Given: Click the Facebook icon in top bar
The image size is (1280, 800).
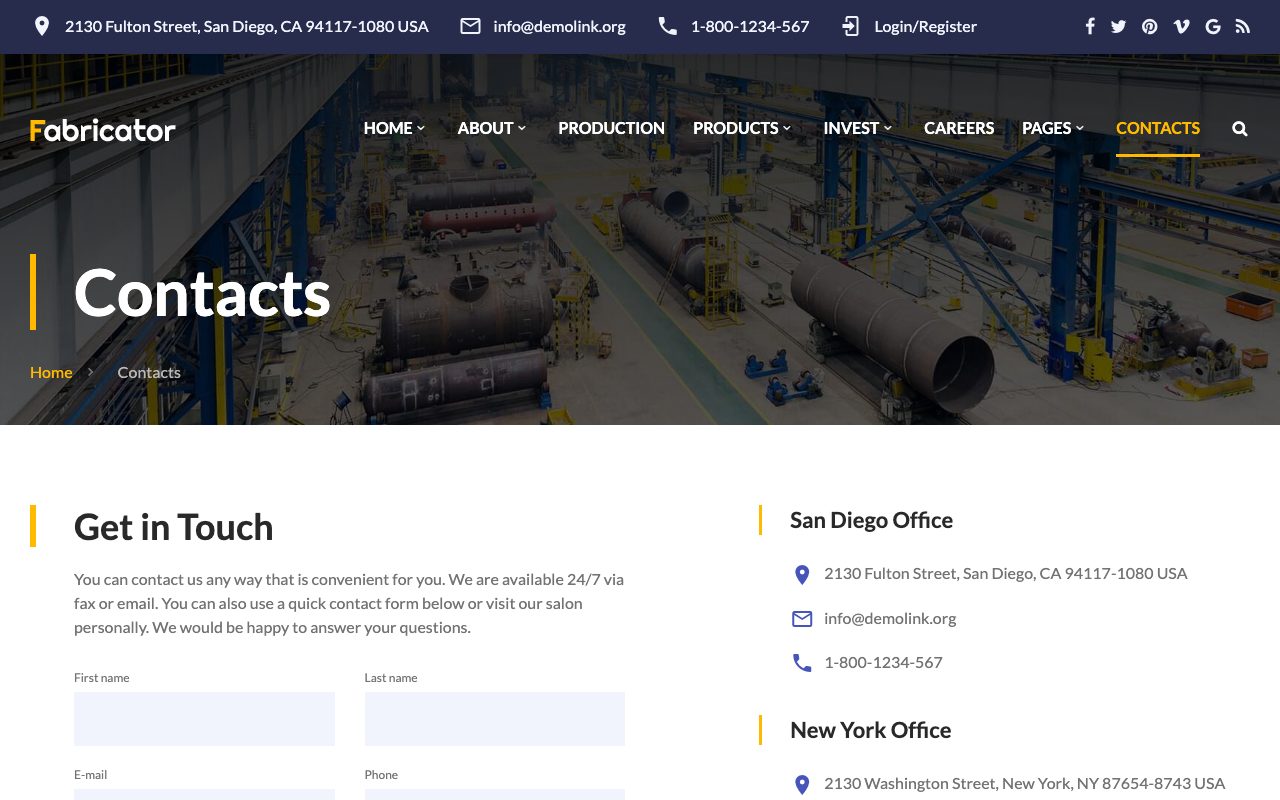Looking at the screenshot, I should (x=1090, y=26).
